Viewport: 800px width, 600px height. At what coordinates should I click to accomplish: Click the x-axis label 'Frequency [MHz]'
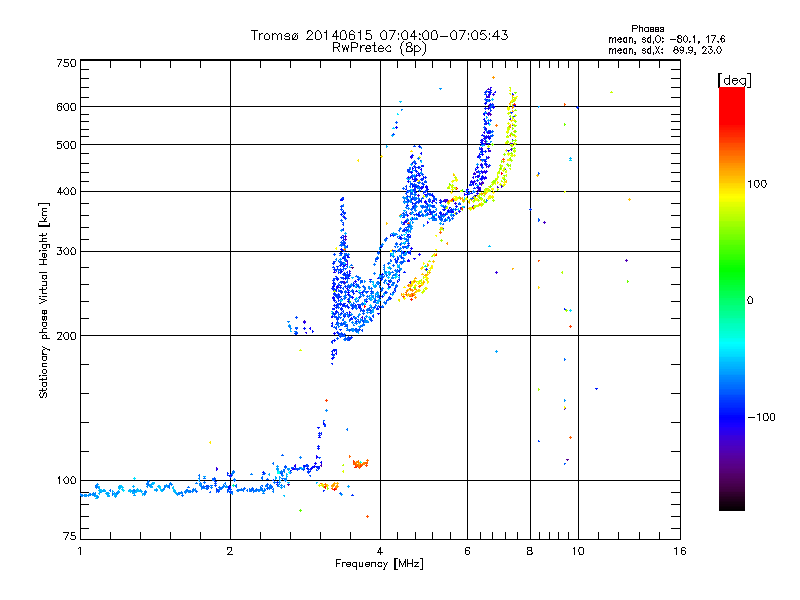pos(379,564)
